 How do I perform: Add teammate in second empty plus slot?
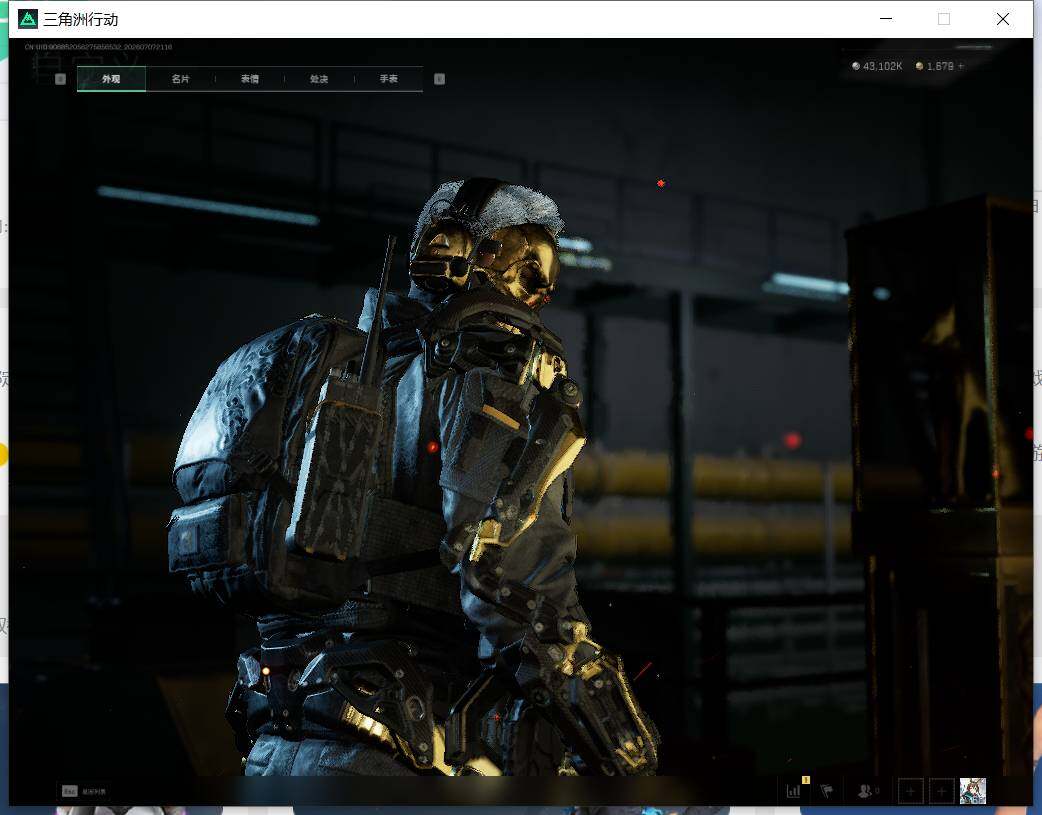pyautogui.click(x=942, y=791)
